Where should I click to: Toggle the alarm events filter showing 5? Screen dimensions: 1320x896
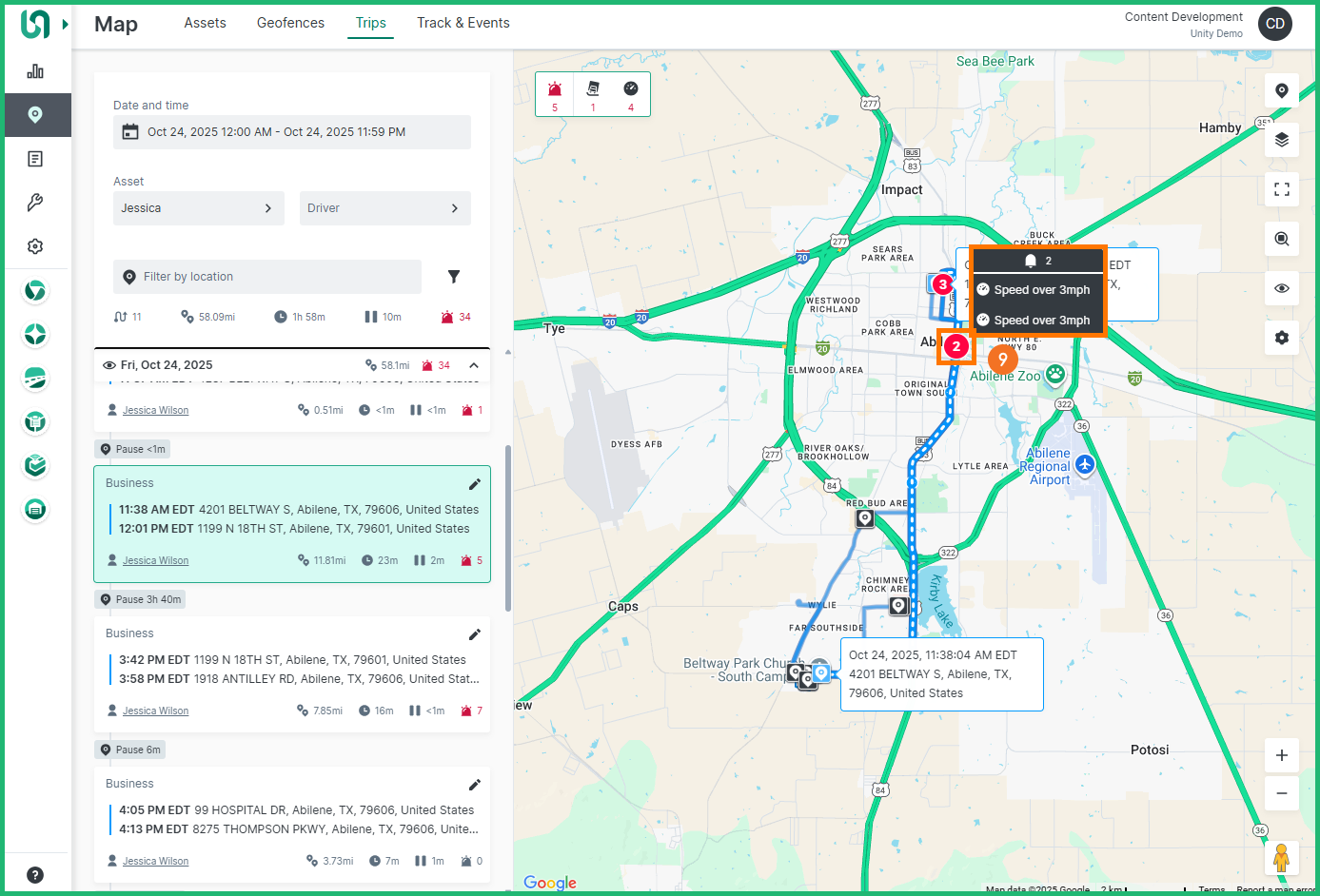point(555,94)
